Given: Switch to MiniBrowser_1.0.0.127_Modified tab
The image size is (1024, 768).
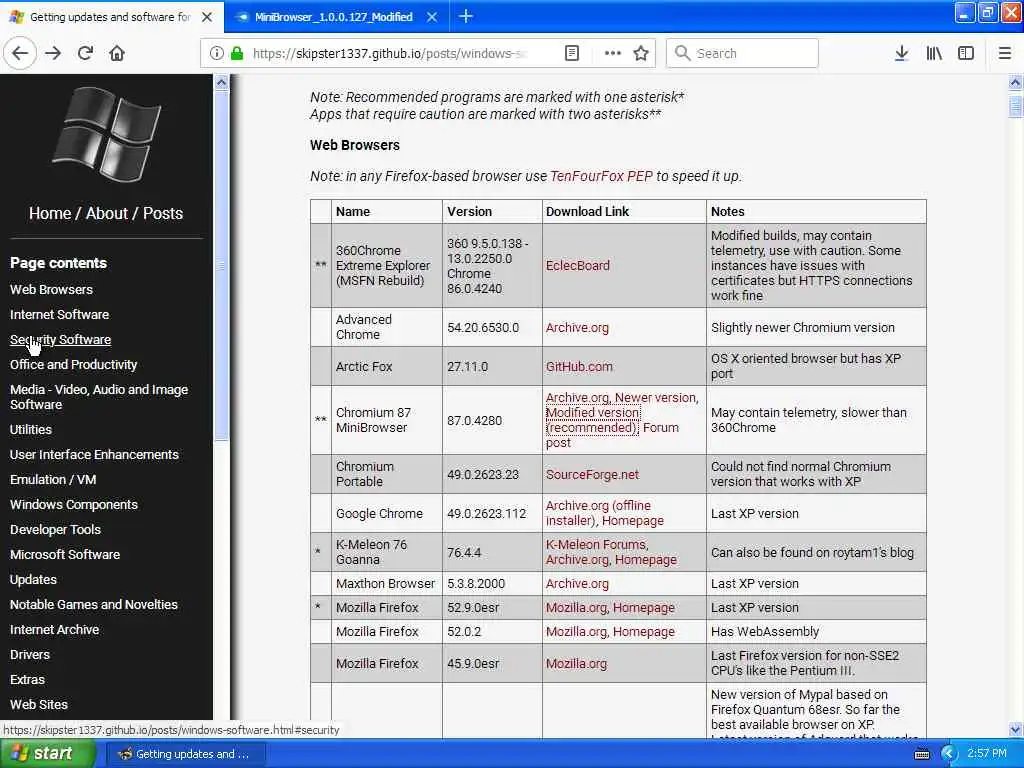Looking at the screenshot, I should (x=334, y=17).
